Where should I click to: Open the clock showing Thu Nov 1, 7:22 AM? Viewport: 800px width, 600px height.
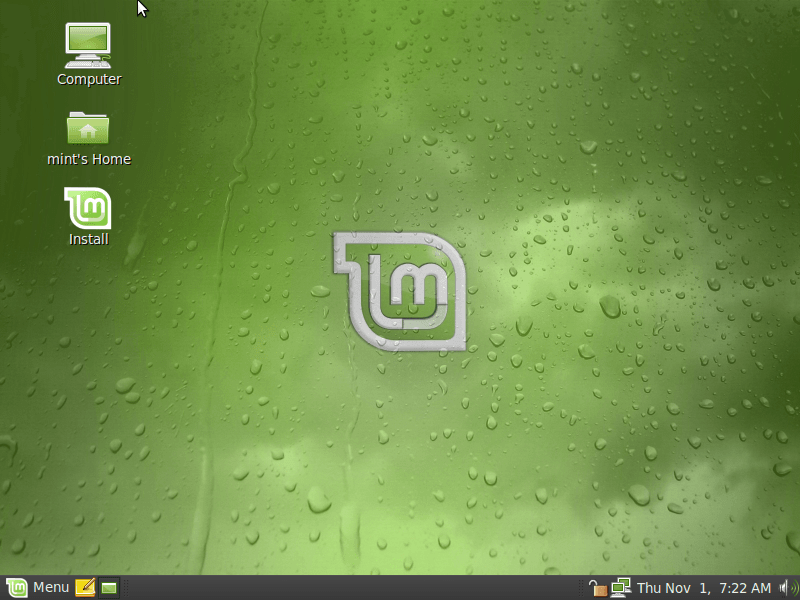(x=704, y=588)
